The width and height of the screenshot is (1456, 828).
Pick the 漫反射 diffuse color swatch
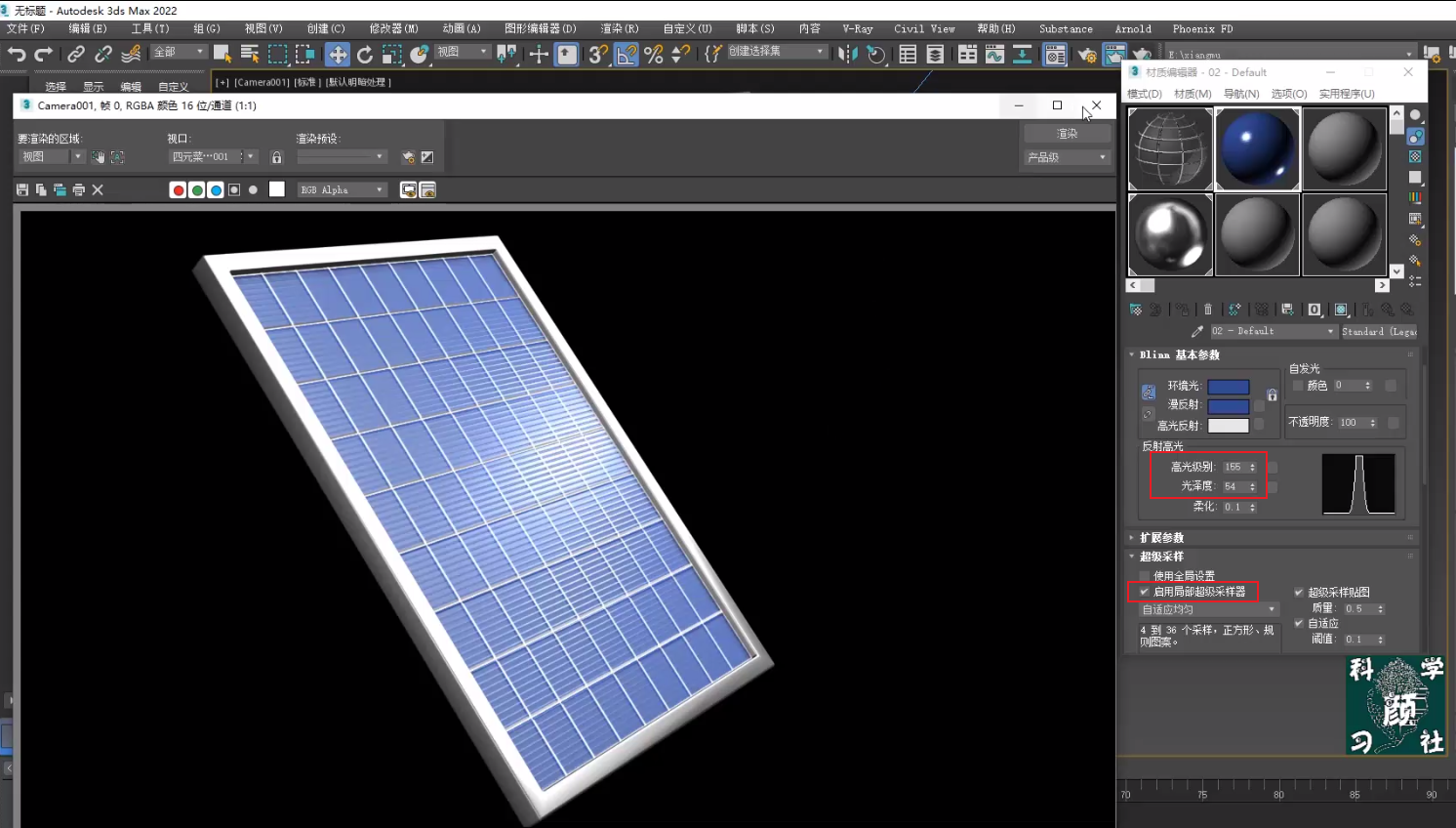click(x=1229, y=406)
